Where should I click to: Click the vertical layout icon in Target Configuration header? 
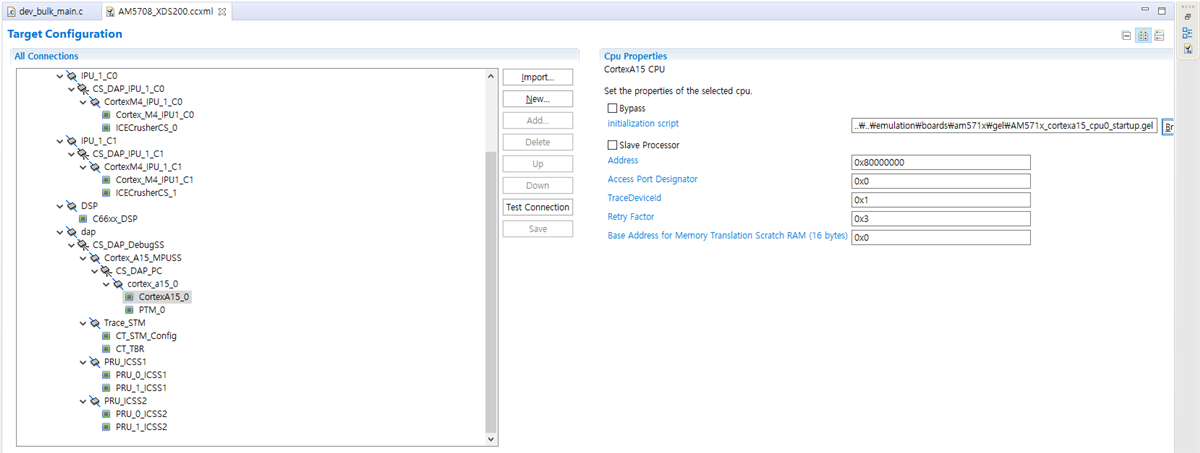[x=1159, y=35]
